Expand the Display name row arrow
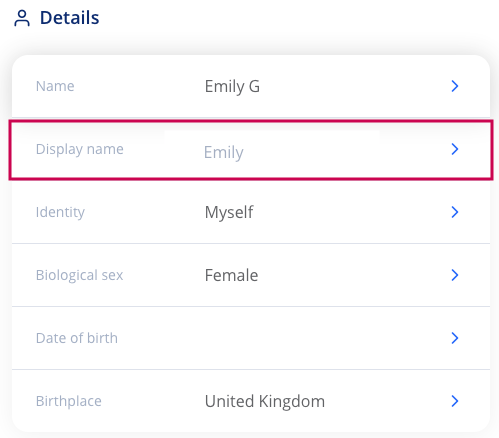The height and width of the screenshot is (438, 499). tap(455, 149)
